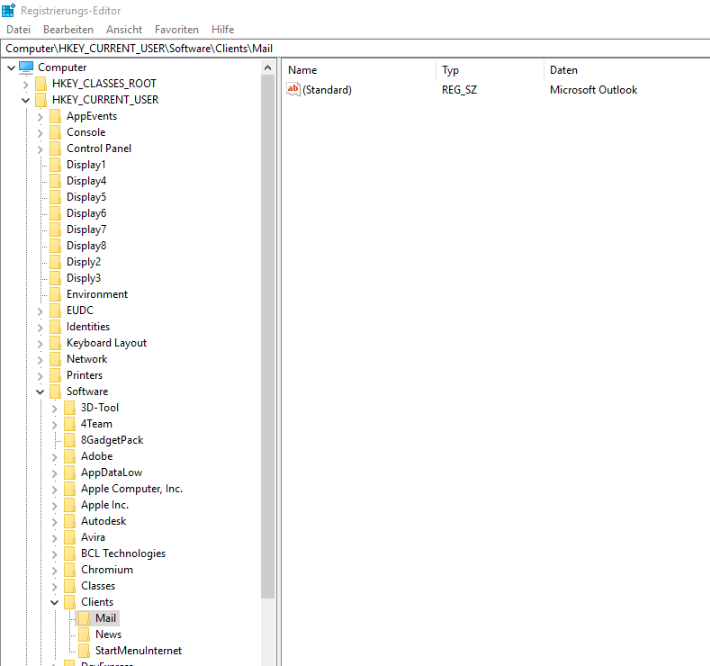This screenshot has height=666, width=710.
Task: Click the Chromium folder icon
Action: [x=70, y=570]
